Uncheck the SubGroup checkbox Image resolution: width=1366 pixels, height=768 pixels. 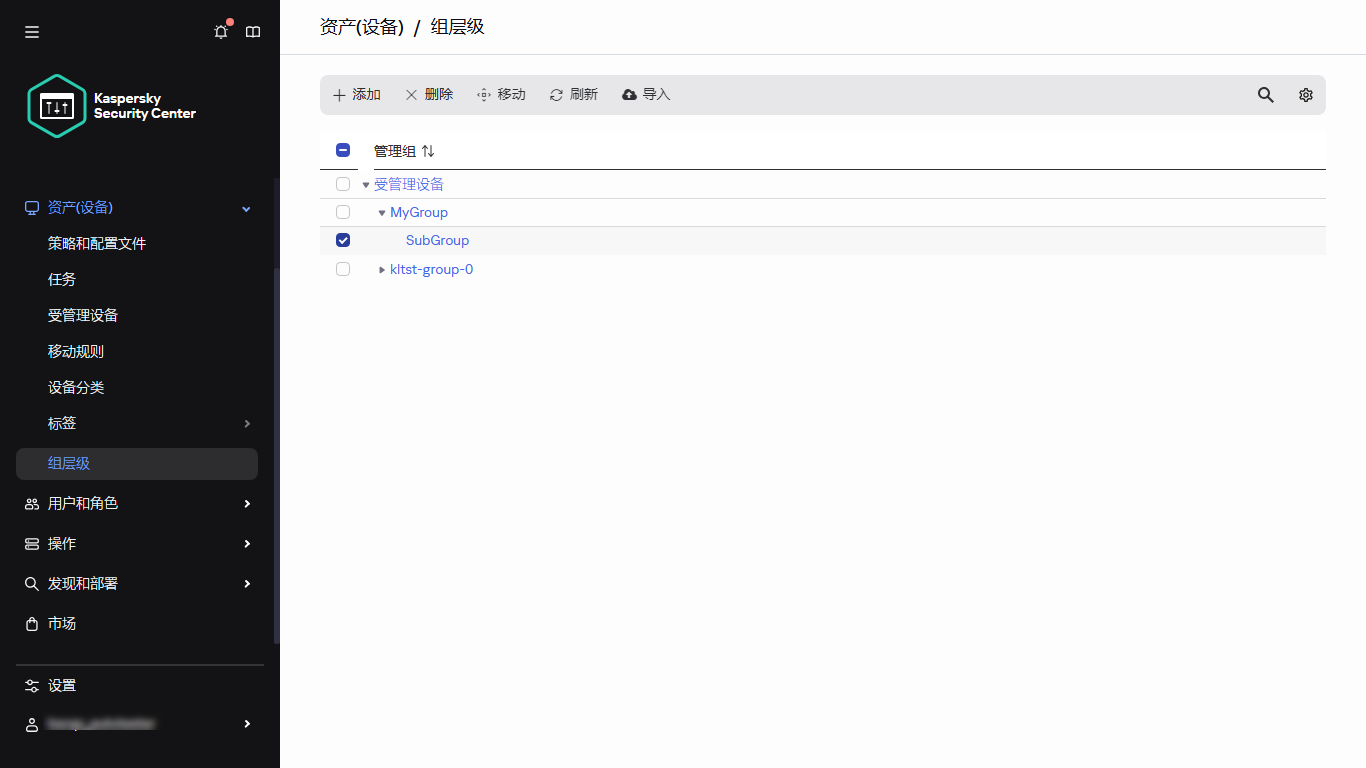point(343,240)
